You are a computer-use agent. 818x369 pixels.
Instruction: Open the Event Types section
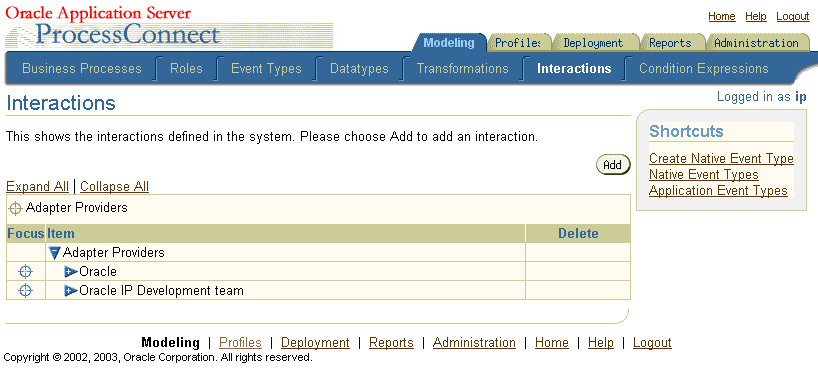[x=266, y=68]
